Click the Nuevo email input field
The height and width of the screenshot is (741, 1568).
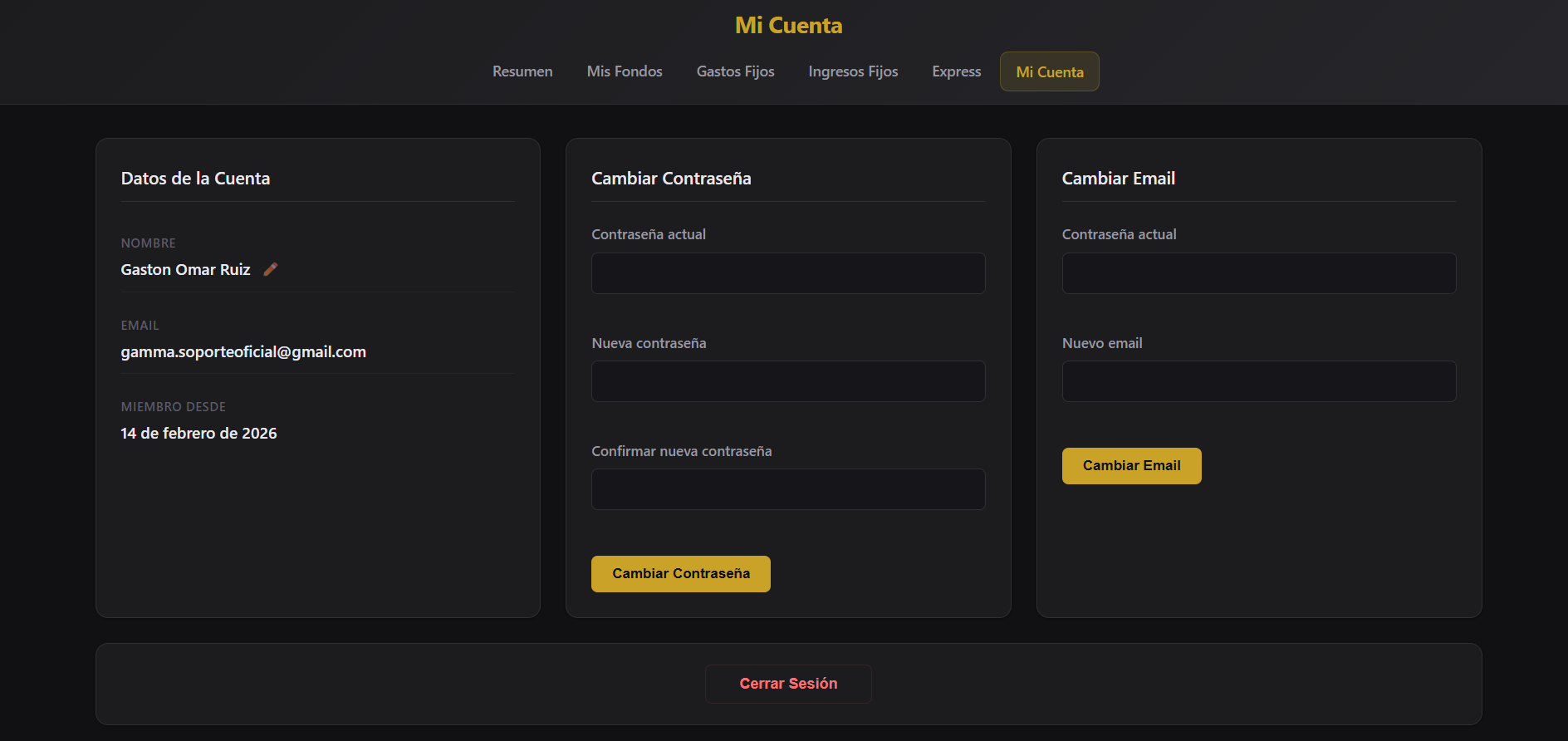pyautogui.click(x=1258, y=381)
